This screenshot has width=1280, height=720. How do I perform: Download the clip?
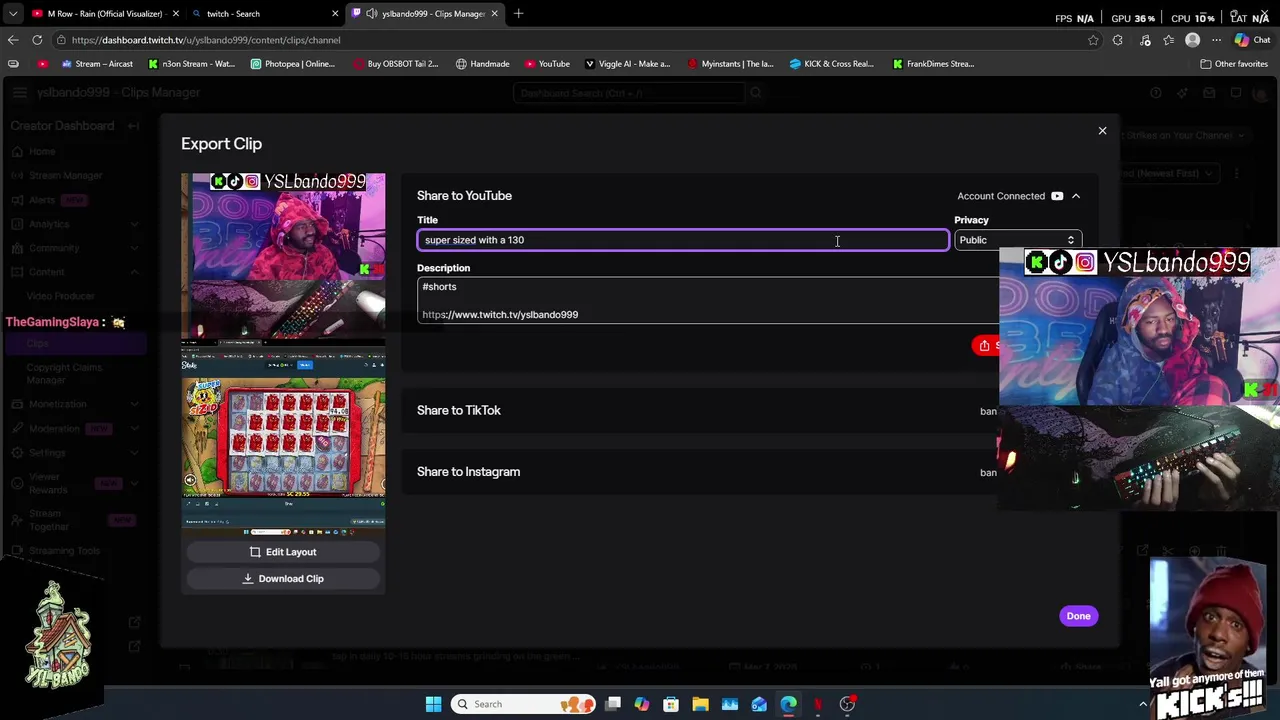point(283,579)
